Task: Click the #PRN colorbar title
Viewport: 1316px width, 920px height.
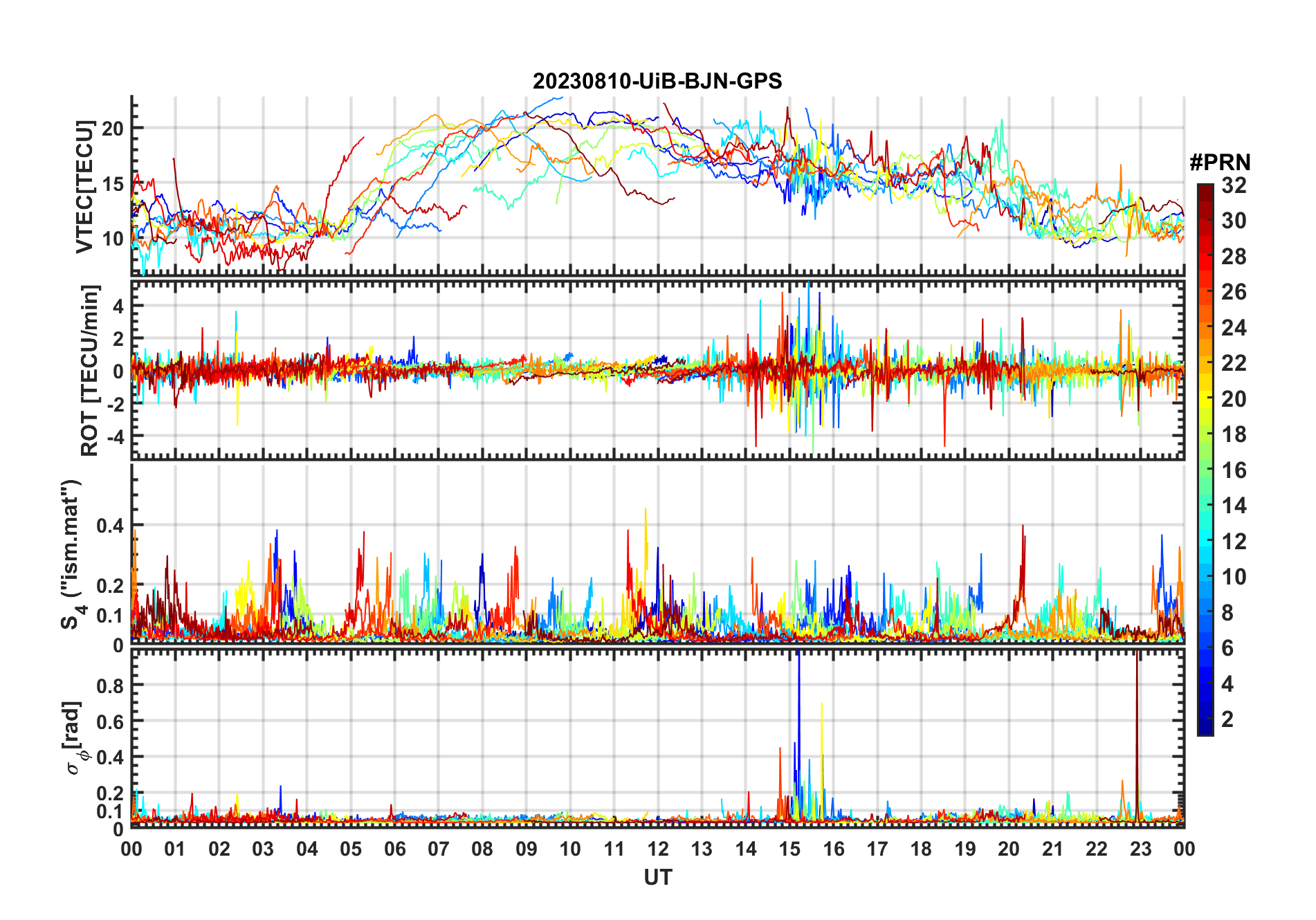Action: (1220, 163)
